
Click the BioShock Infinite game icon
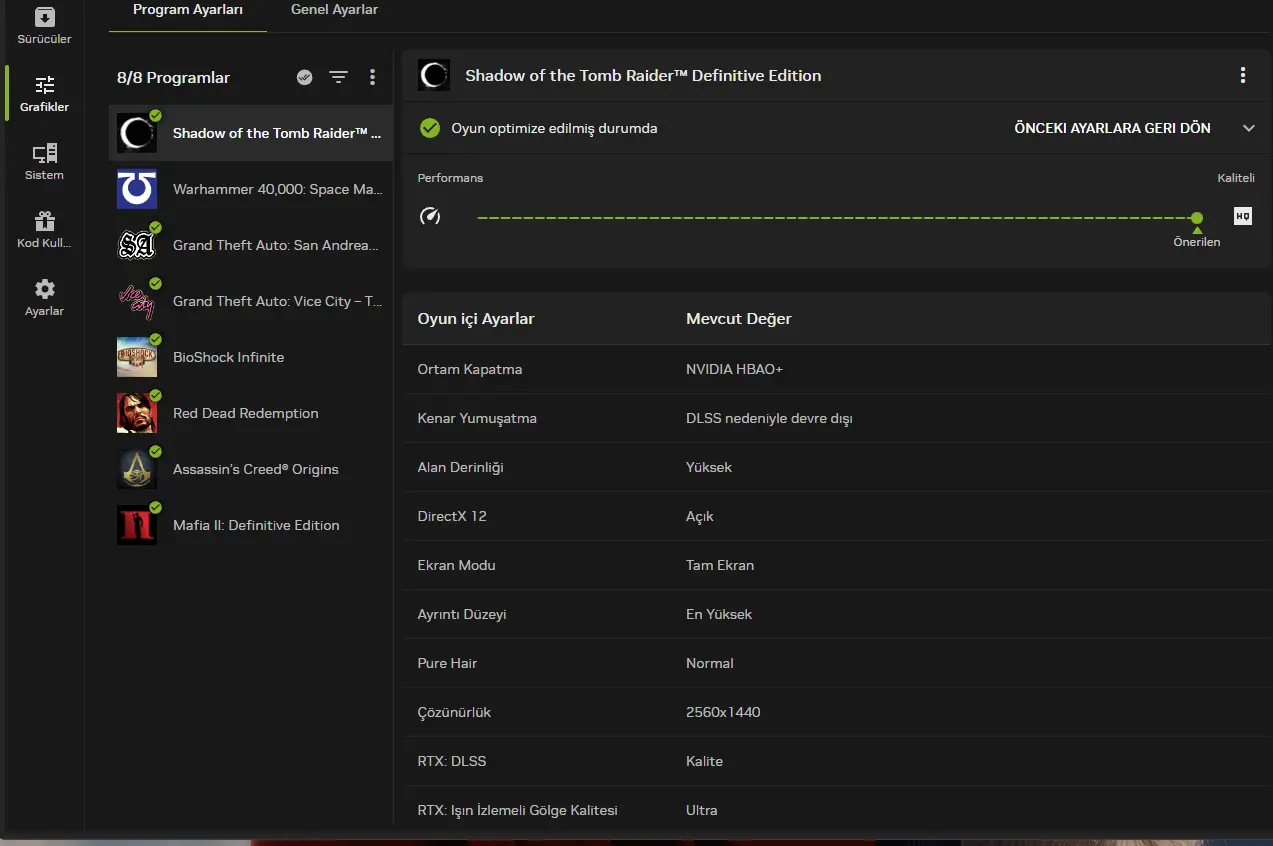(x=136, y=357)
